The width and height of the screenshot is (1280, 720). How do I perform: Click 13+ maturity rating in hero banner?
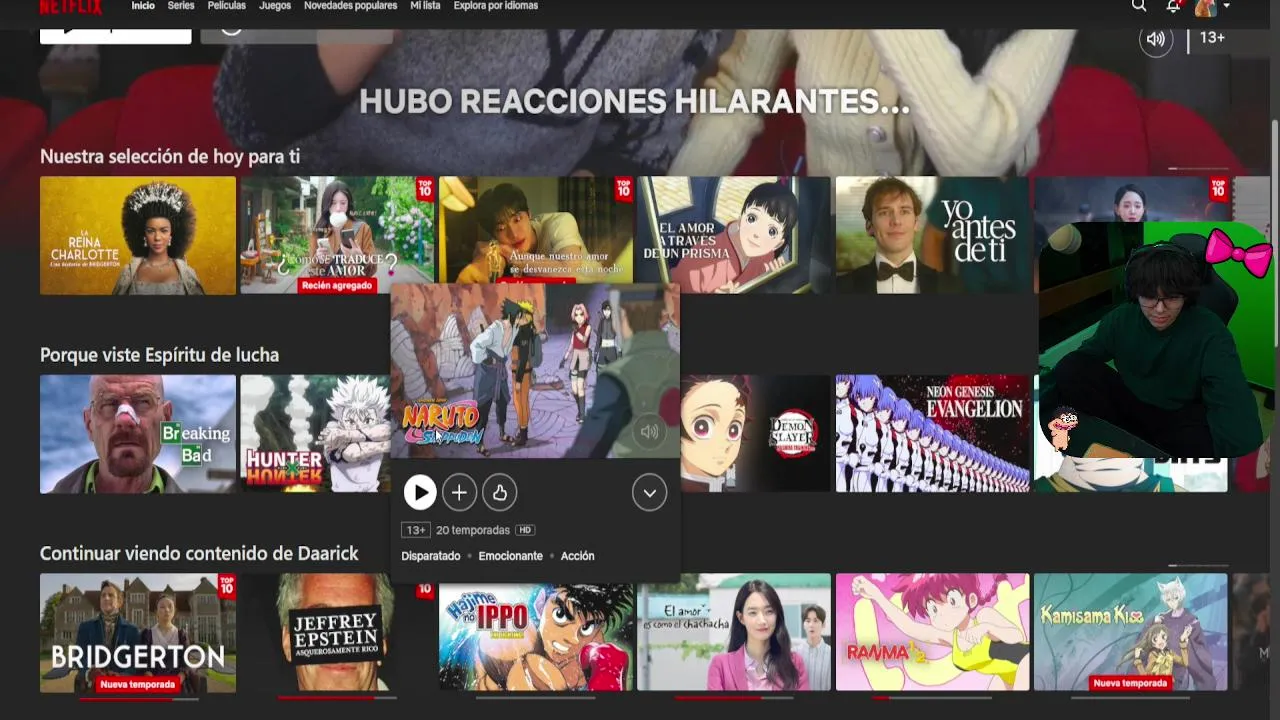(x=1212, y=38)
